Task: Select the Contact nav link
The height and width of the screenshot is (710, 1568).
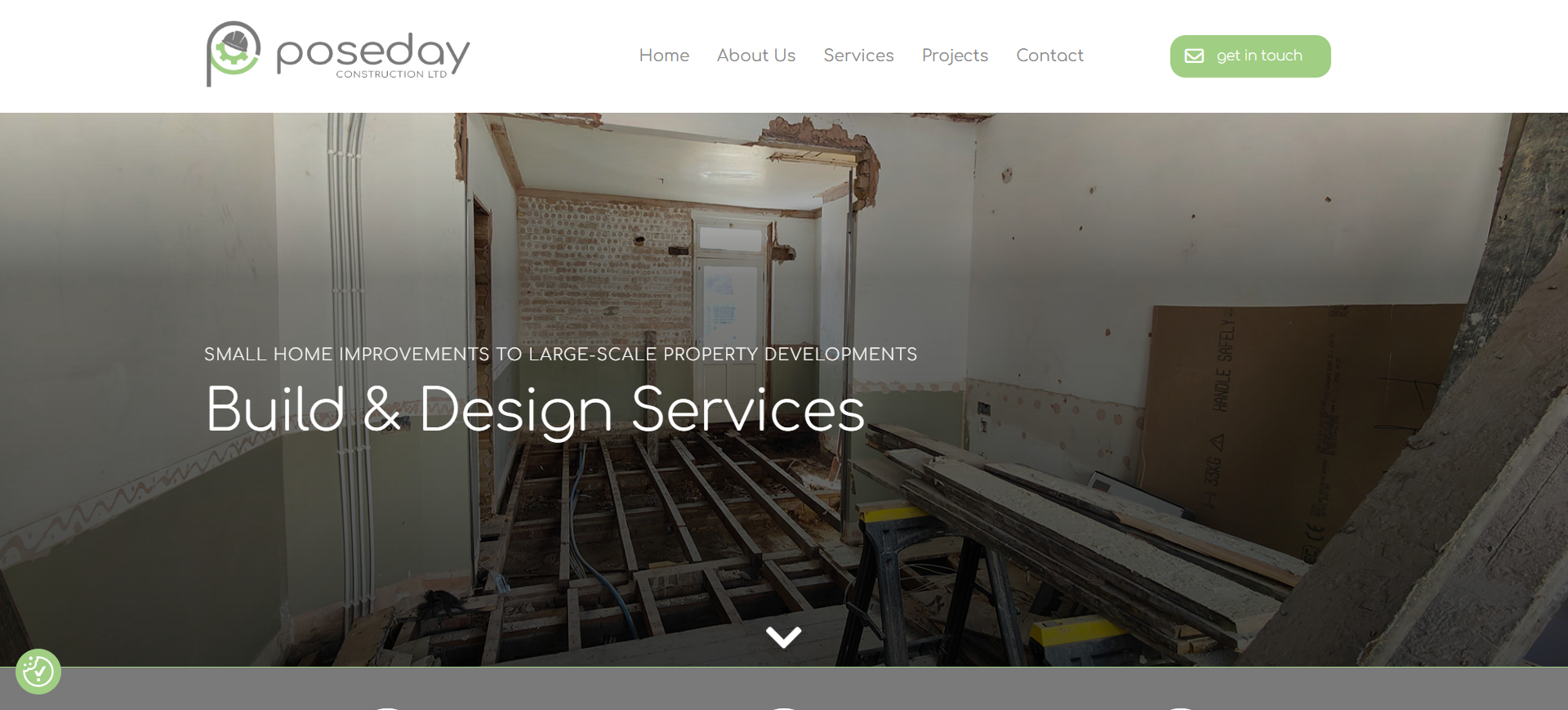Action: pos(1049,56)
